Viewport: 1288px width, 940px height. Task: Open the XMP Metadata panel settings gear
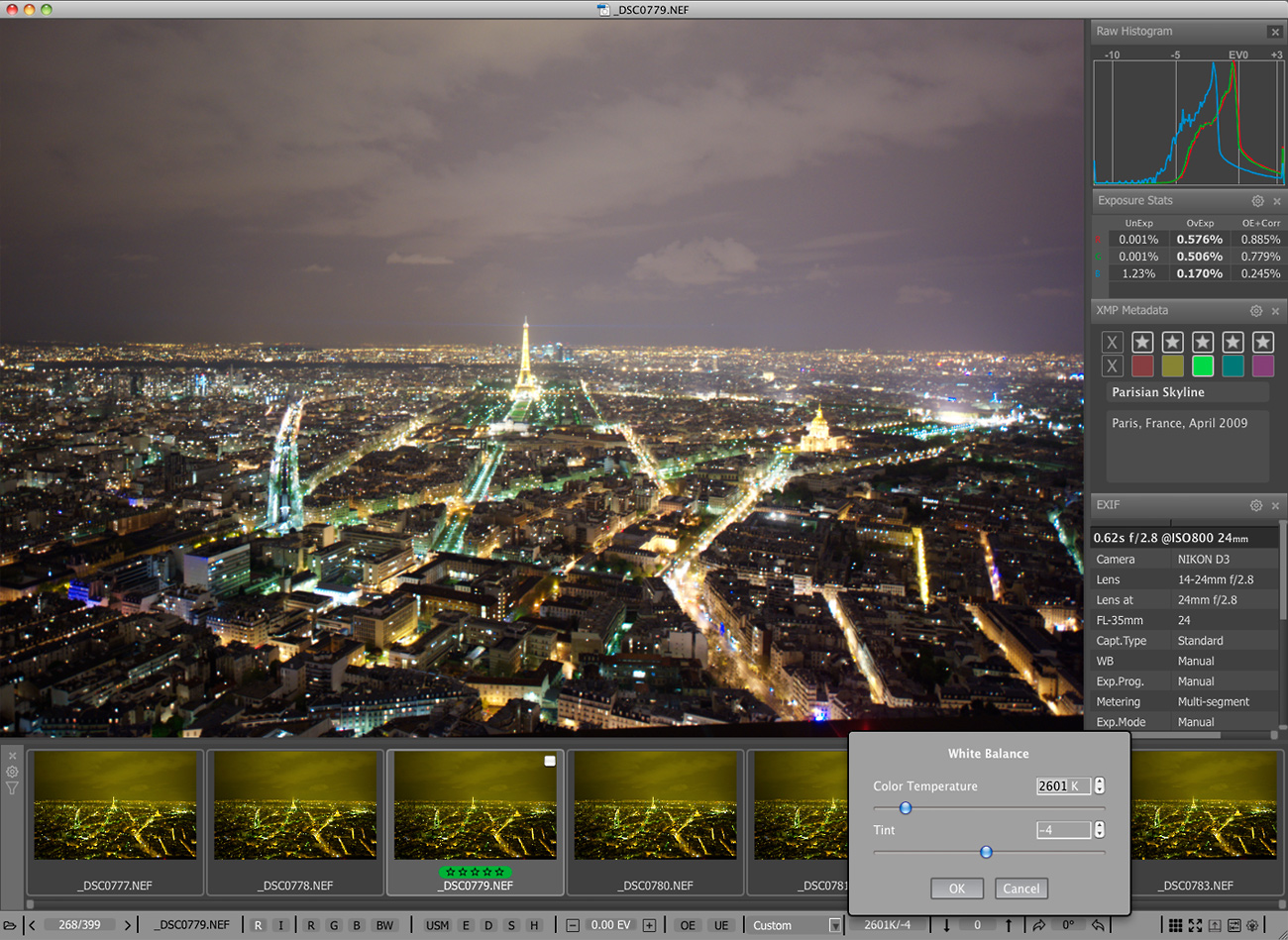coord(1256,311)
